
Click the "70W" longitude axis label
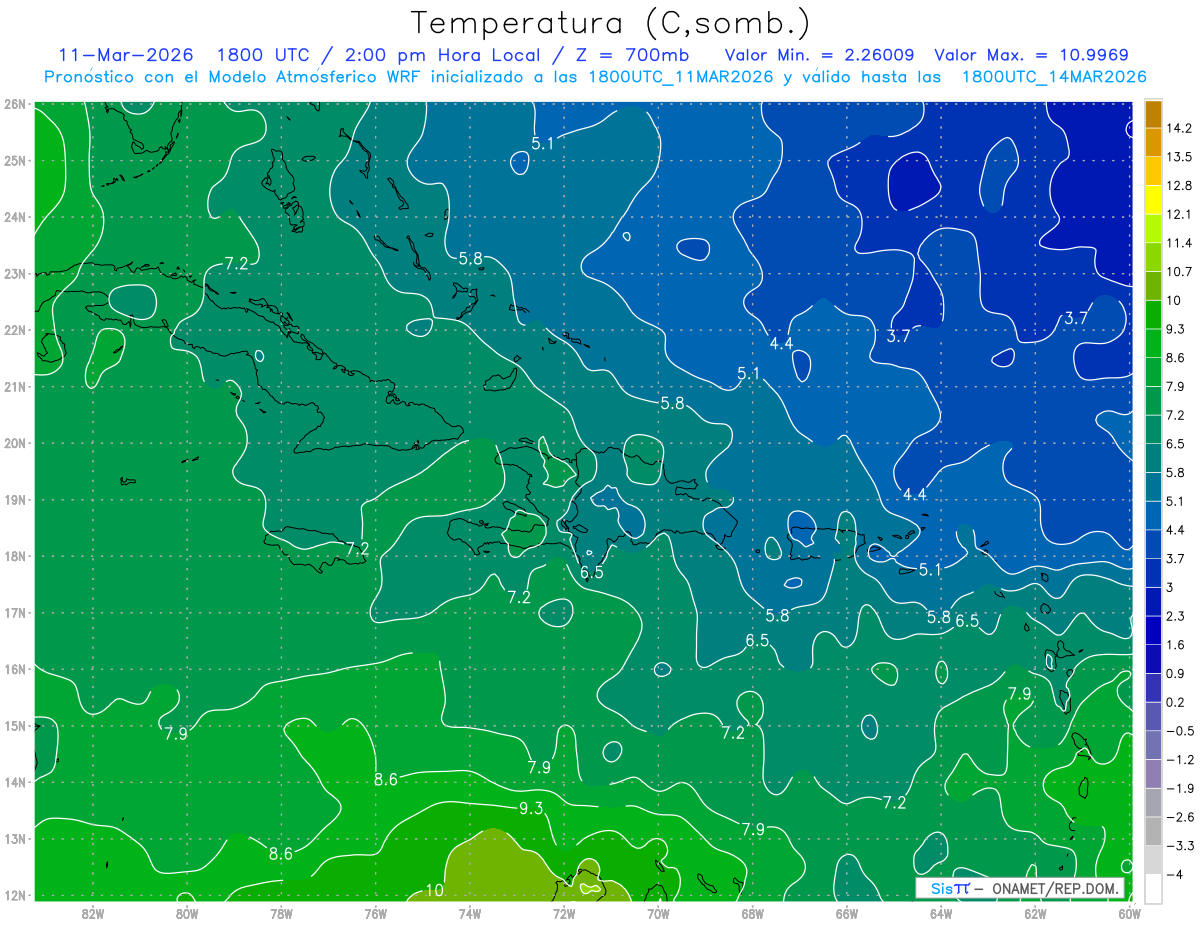658,913
